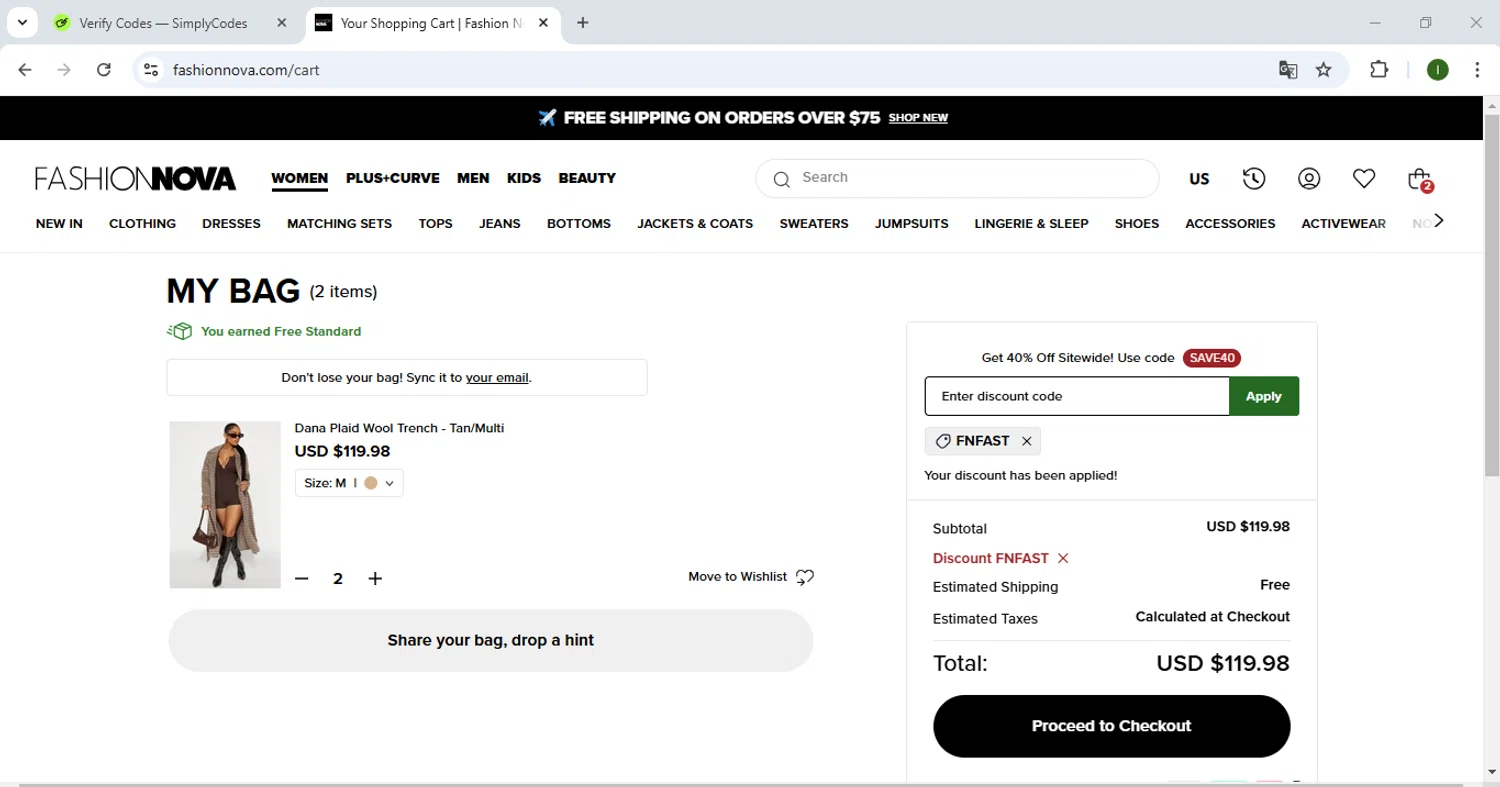This screenshot has width=1500, height=787.
Task: Select the KIDS section
Action: 524,178
